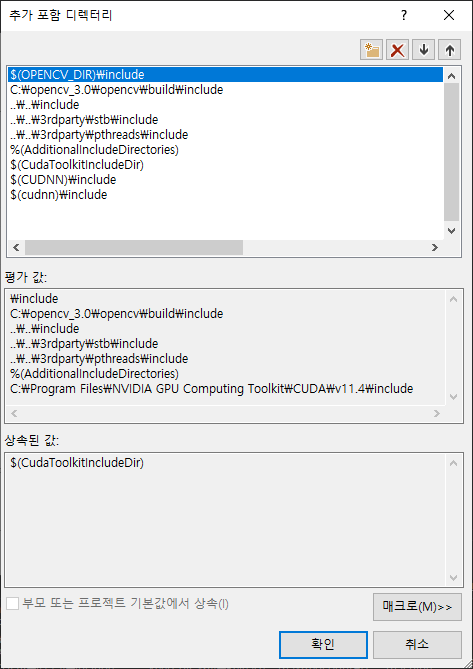Select the $(OPENCV_DIR)\include entry
The height and width of the screenshot is (669, 473).
pos(225,75)
